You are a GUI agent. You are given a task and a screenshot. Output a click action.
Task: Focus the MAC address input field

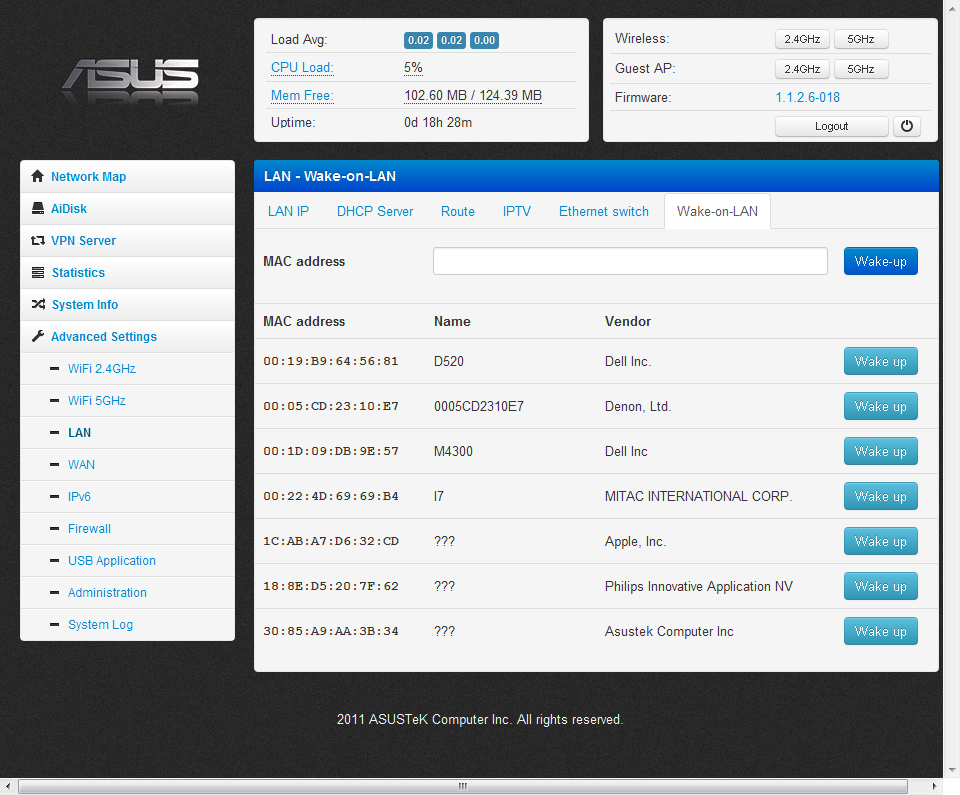630,261
